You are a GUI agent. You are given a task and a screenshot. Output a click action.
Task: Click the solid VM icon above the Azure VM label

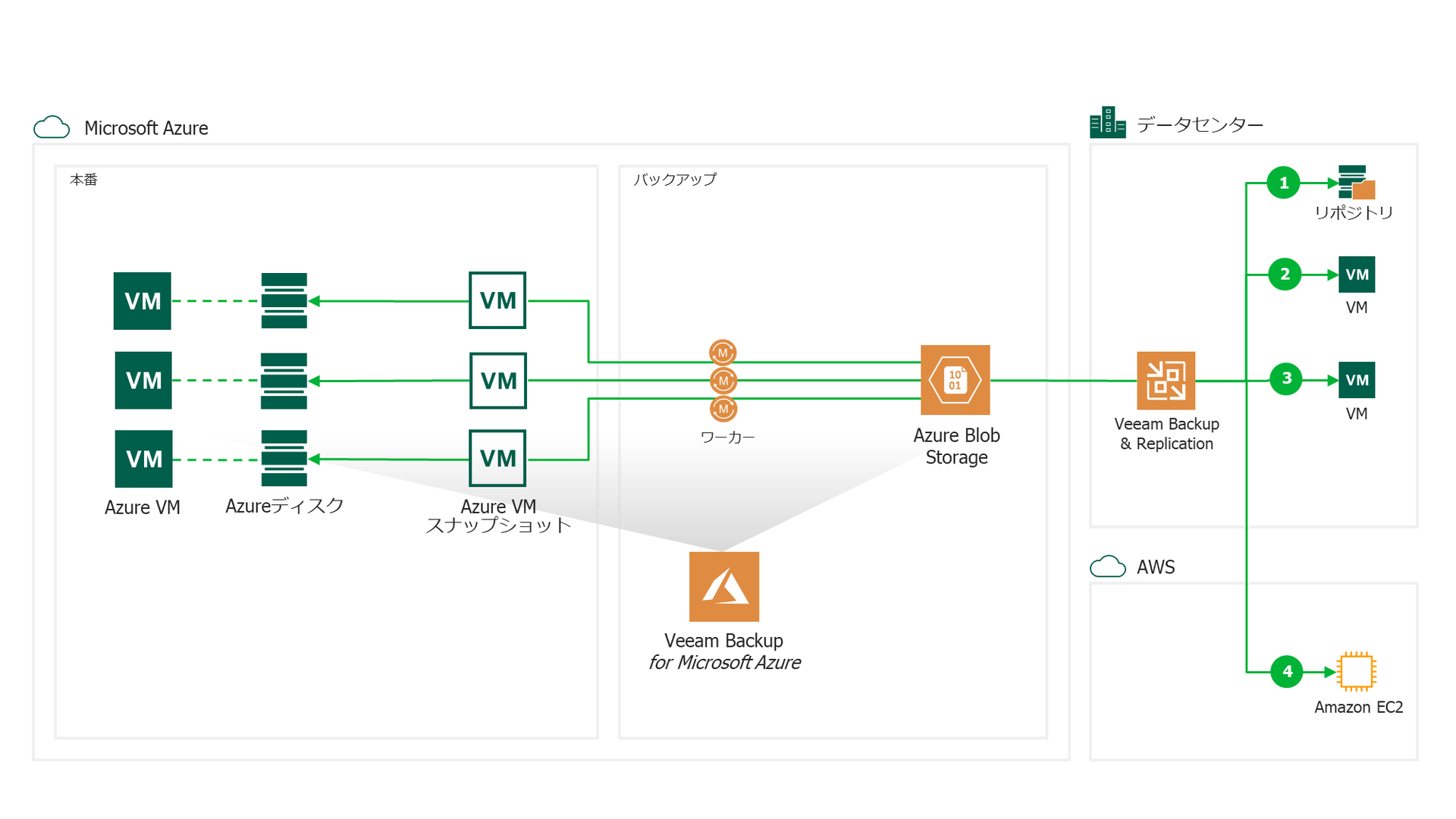143,459
